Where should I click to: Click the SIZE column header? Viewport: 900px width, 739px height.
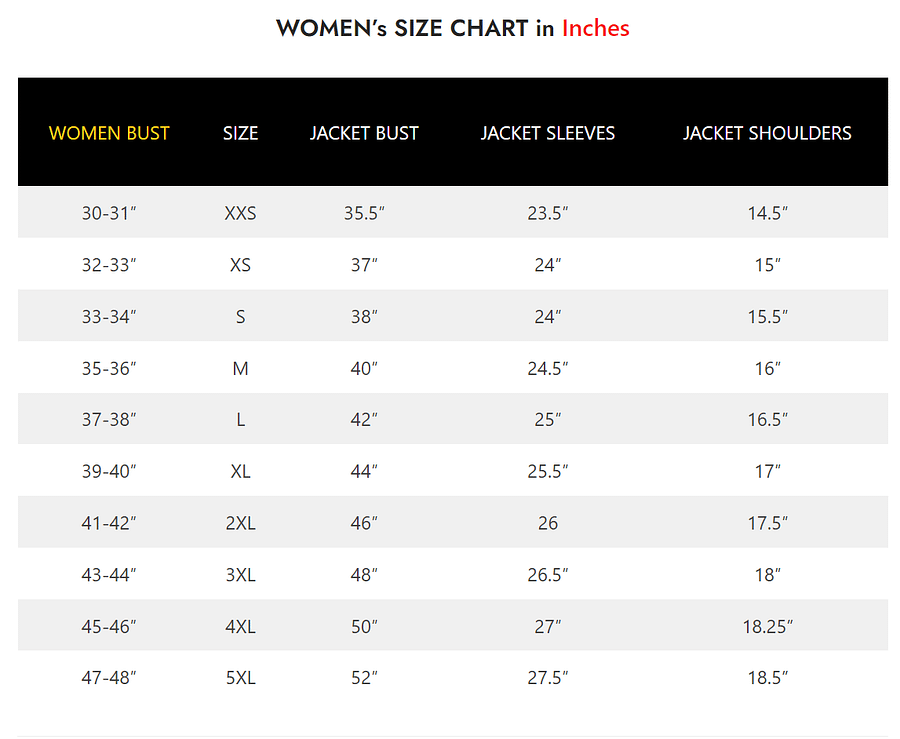pos(240,133)
